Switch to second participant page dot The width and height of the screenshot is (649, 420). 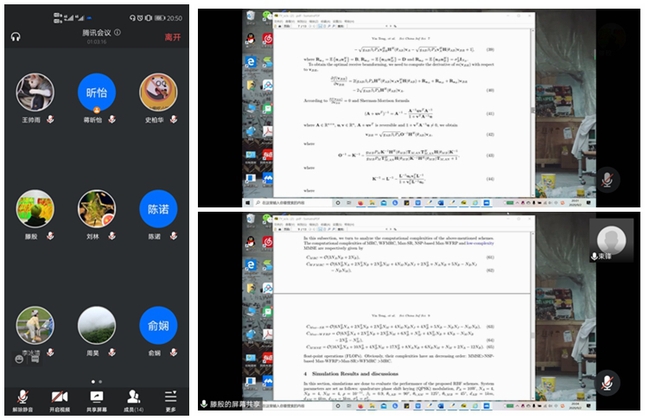click(x=100, y=382)
